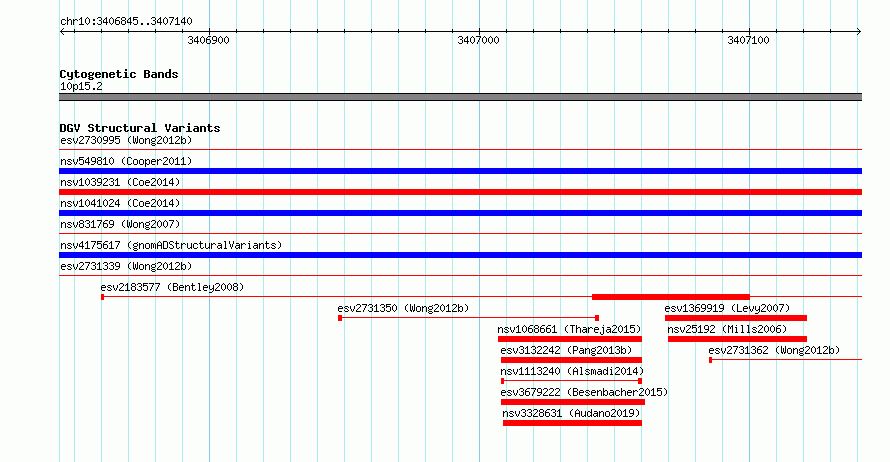The width and height of the screenshot is (890, 462).
Task: Click the ruler's right arrow end
Action: pyautogui.click(x=859, y=31)
